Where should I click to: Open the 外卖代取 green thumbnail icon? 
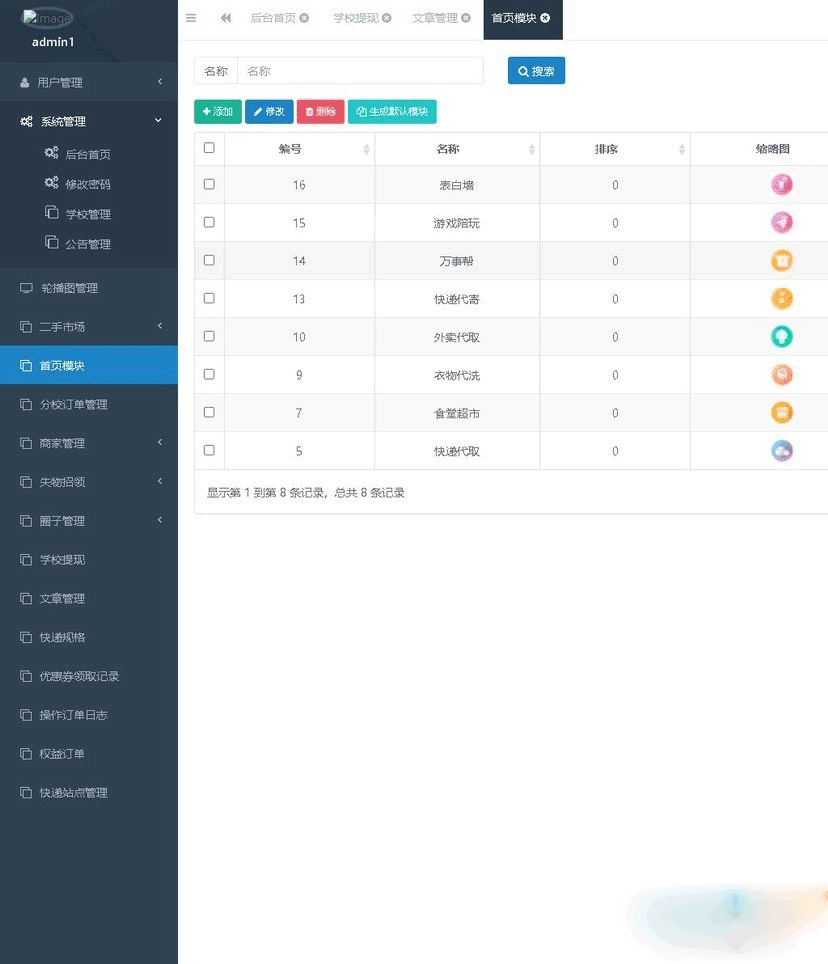[782, 336]
